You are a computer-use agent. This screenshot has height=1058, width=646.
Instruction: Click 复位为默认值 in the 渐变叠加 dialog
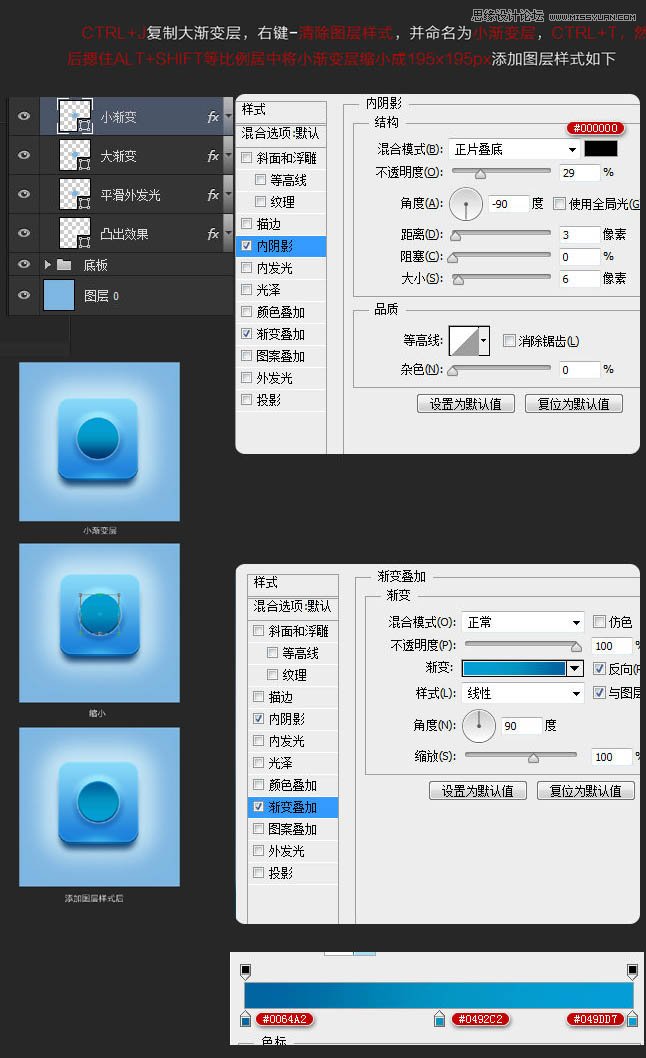[586, 791]
